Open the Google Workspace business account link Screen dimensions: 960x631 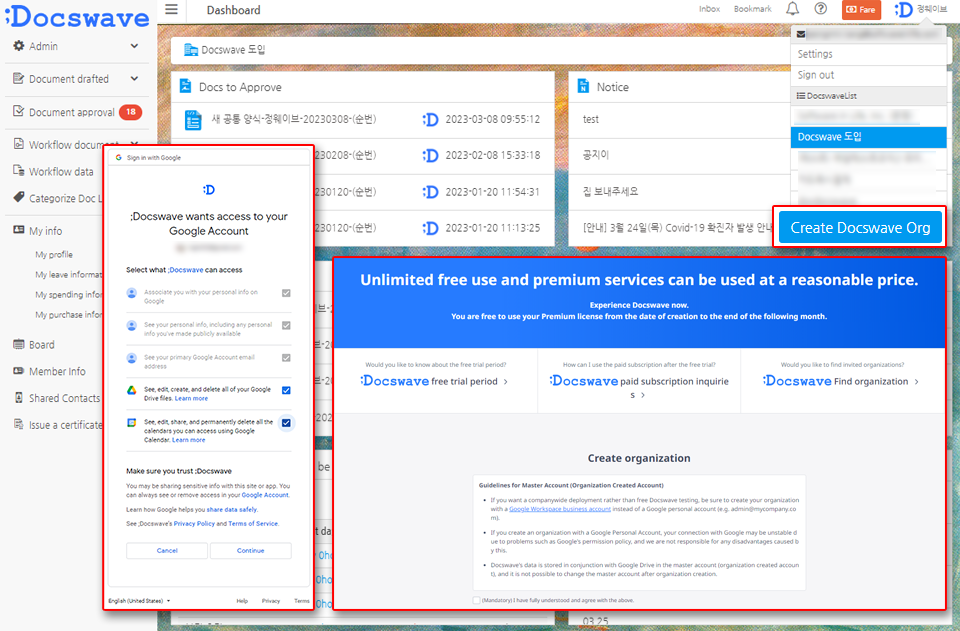[560, 509]
